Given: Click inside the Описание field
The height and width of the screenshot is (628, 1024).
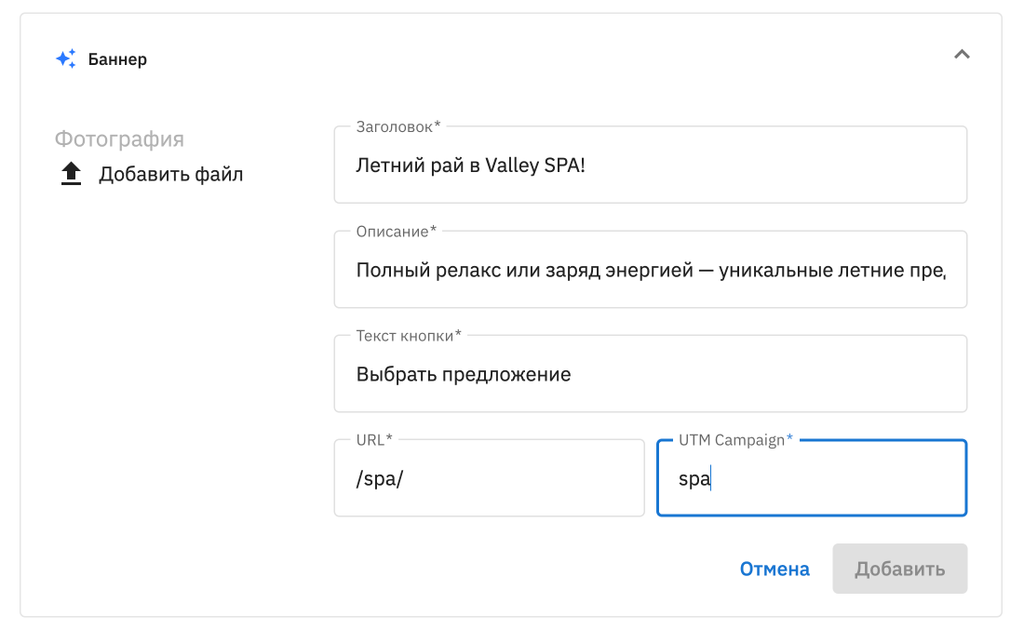Looking at the screenshot, I should 650,270.
